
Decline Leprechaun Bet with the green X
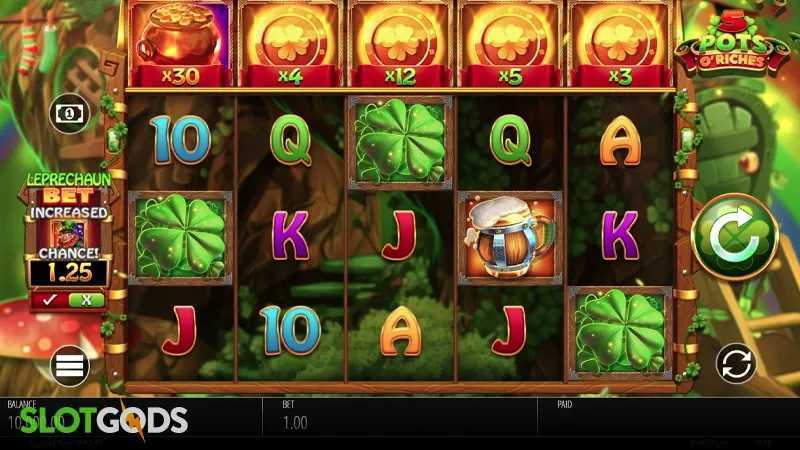(86, 300)
